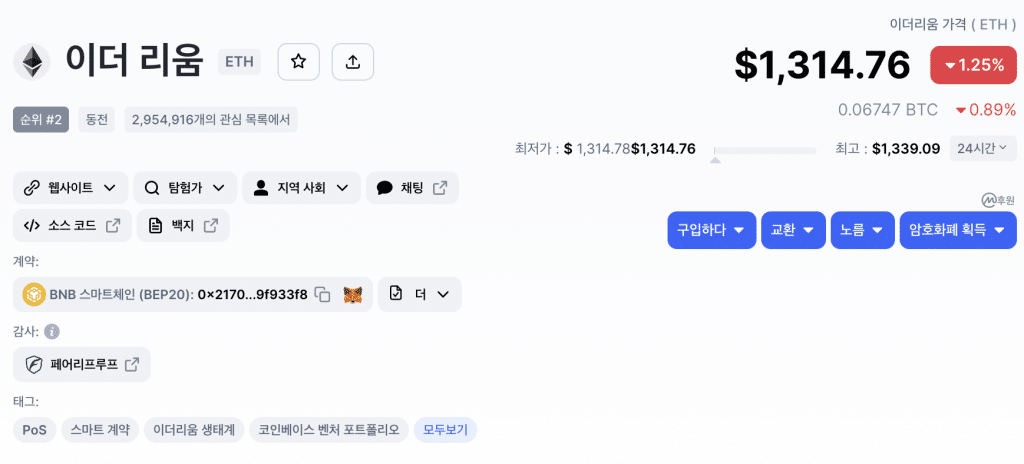Select the 이더리움 생태계 tag
Screen dimensions: 1024x464
pyautogui.click(x=194, y=430)
